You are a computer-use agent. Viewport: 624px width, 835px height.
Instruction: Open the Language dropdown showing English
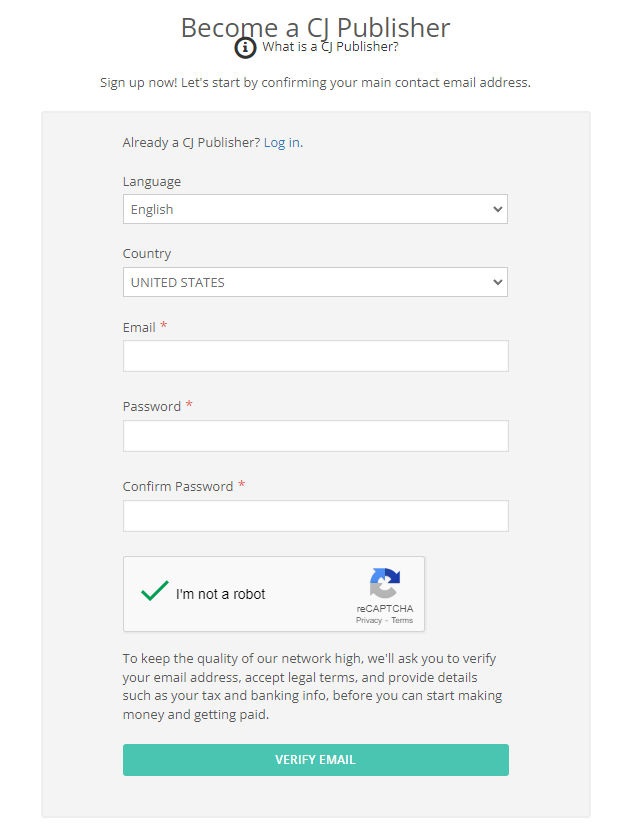pos(315,209)
